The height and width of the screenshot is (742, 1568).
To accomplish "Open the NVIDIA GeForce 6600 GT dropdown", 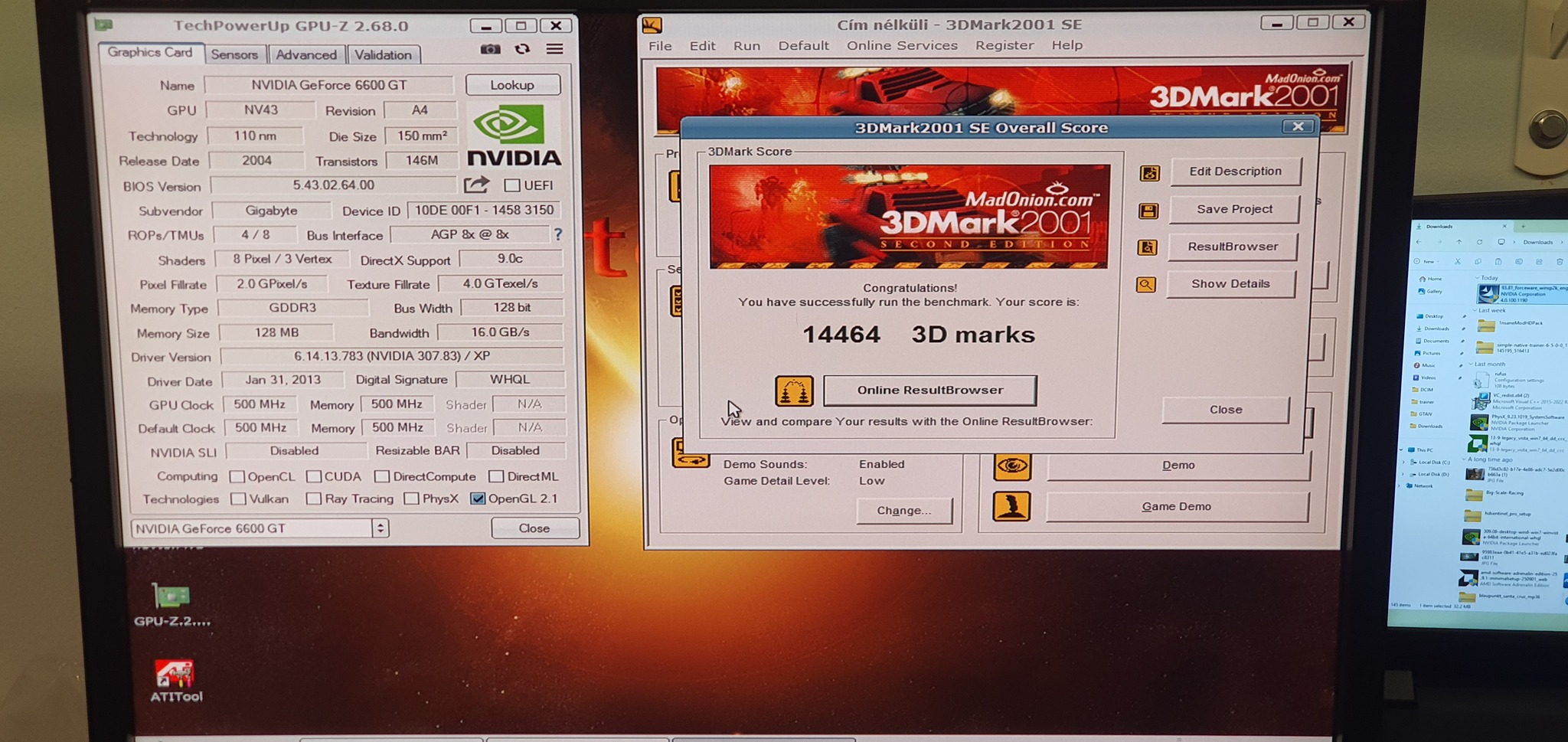I will (x=381, y=528).
